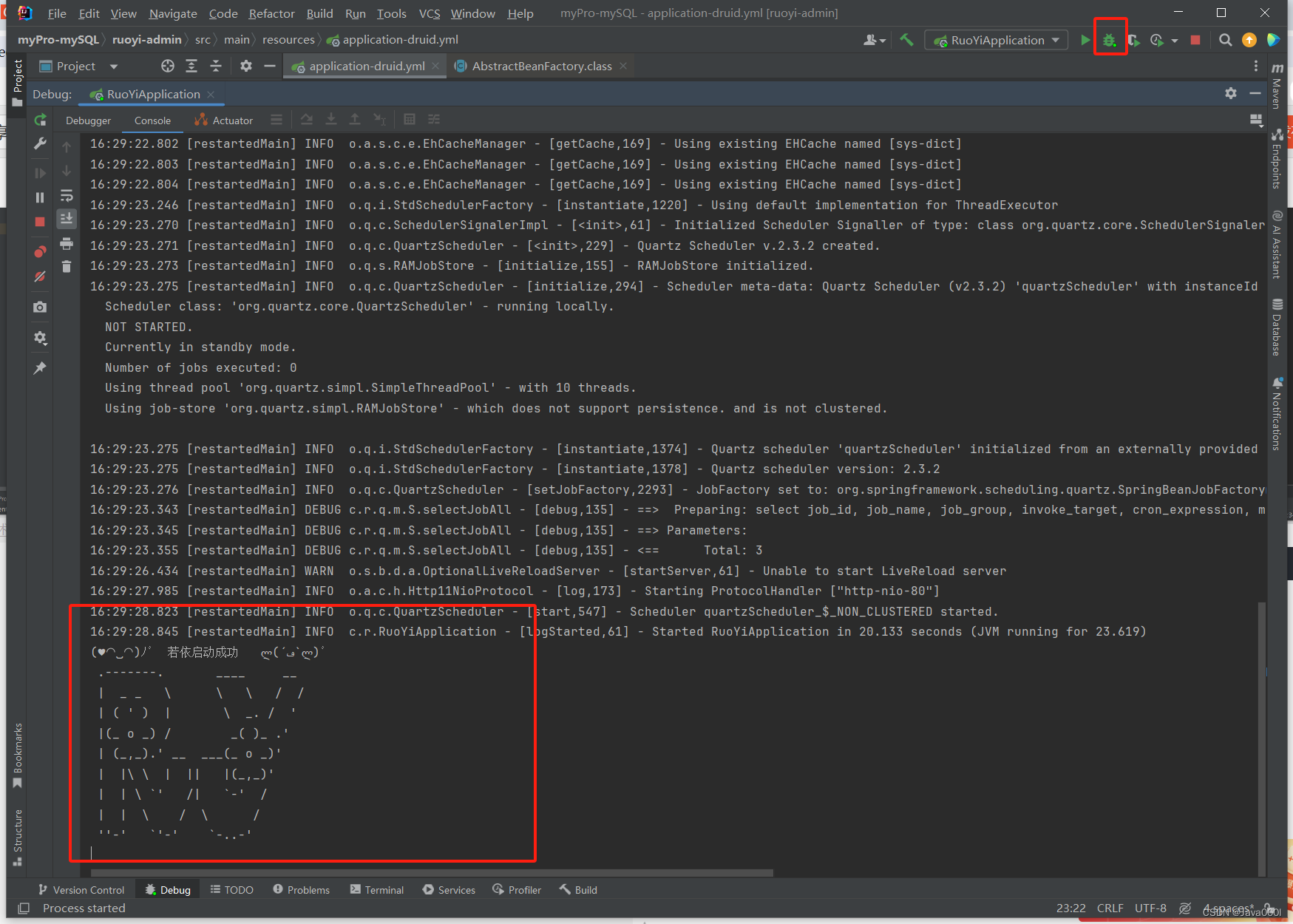
Task: Run RuoYiApplication with the green play icon
Action: [1085, 40]
